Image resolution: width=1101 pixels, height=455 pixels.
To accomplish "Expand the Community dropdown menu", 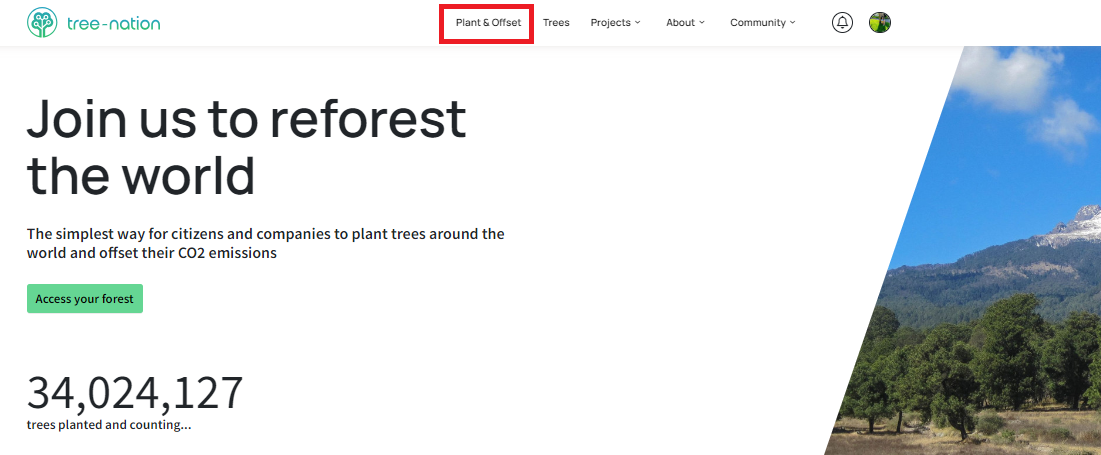I will (763, 22).
